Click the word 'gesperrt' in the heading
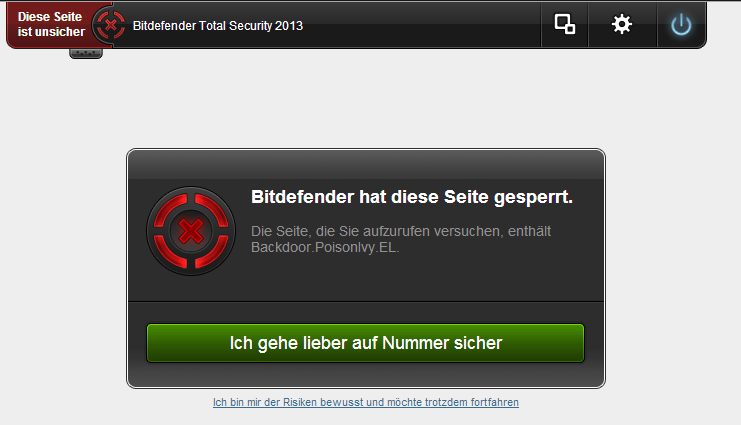The image size is (741, 425). coord(533,198)
